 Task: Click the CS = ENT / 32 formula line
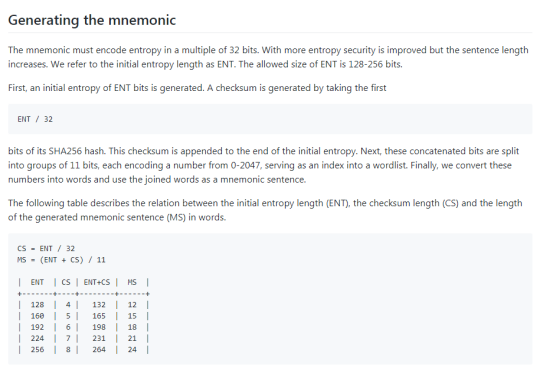click(46, 249)
